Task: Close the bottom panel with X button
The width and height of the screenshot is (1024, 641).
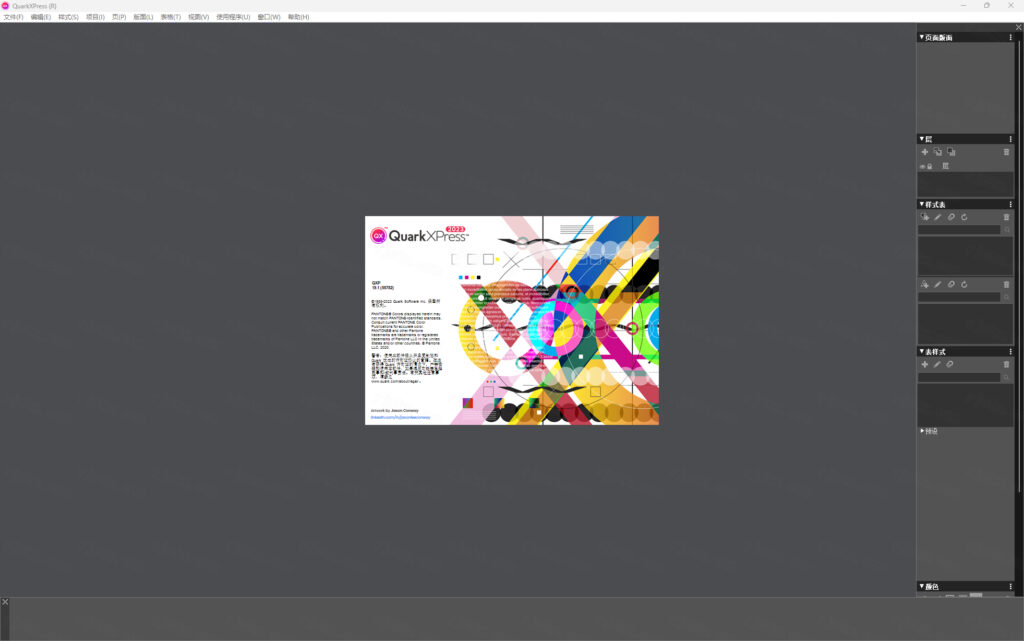Action: (5, 602)
